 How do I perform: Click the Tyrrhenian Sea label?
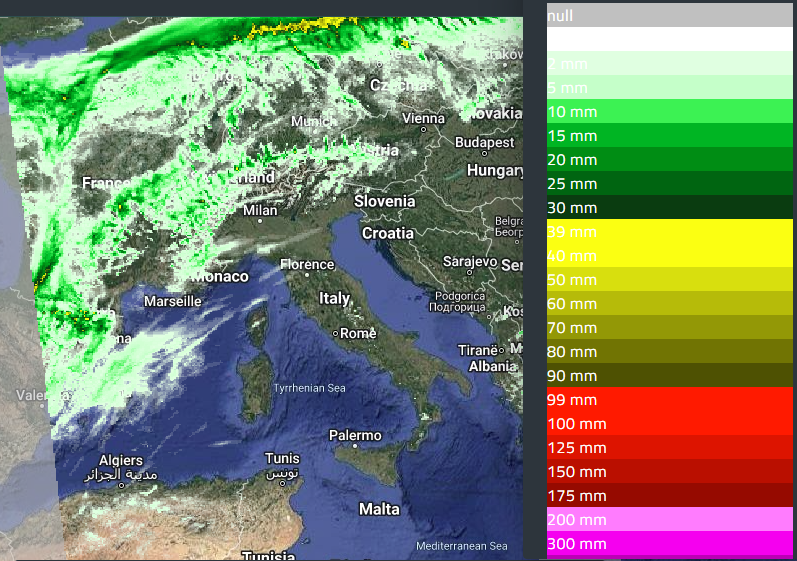click(x=309, y=388)
